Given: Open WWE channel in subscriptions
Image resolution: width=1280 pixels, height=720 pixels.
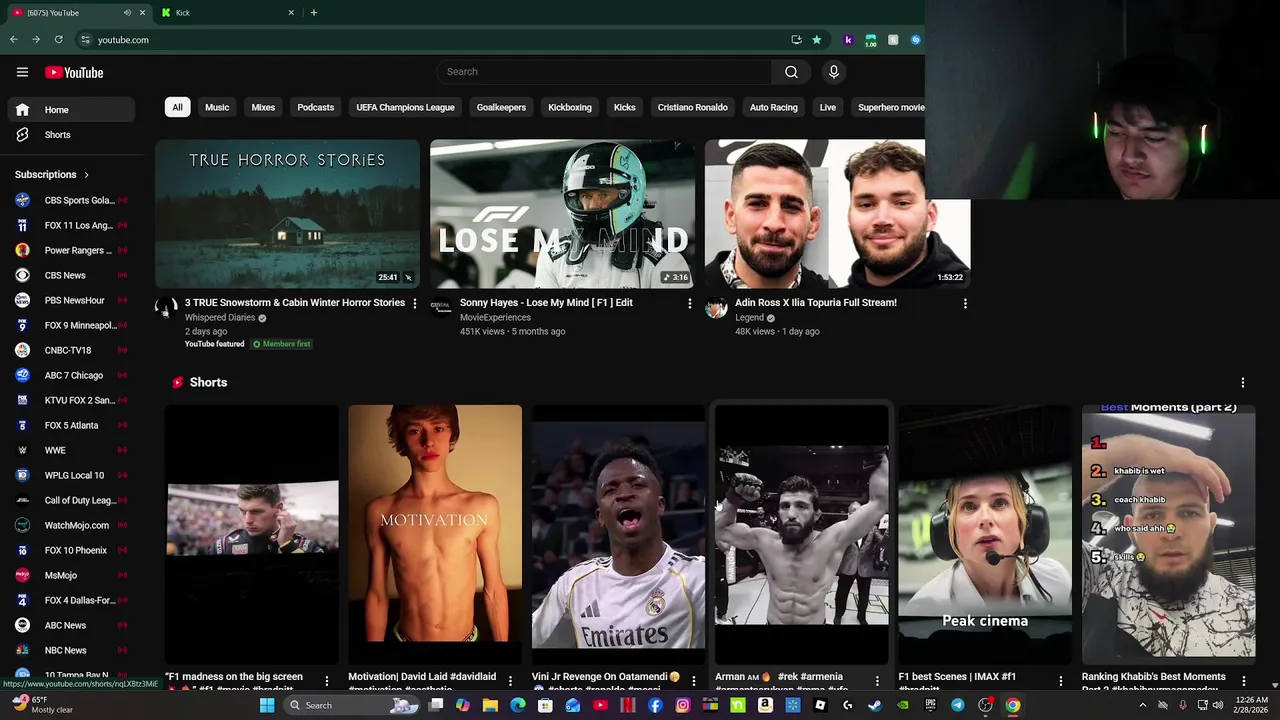Looking at the screenshot, I should pyautogui.click(x=70, y=450).
